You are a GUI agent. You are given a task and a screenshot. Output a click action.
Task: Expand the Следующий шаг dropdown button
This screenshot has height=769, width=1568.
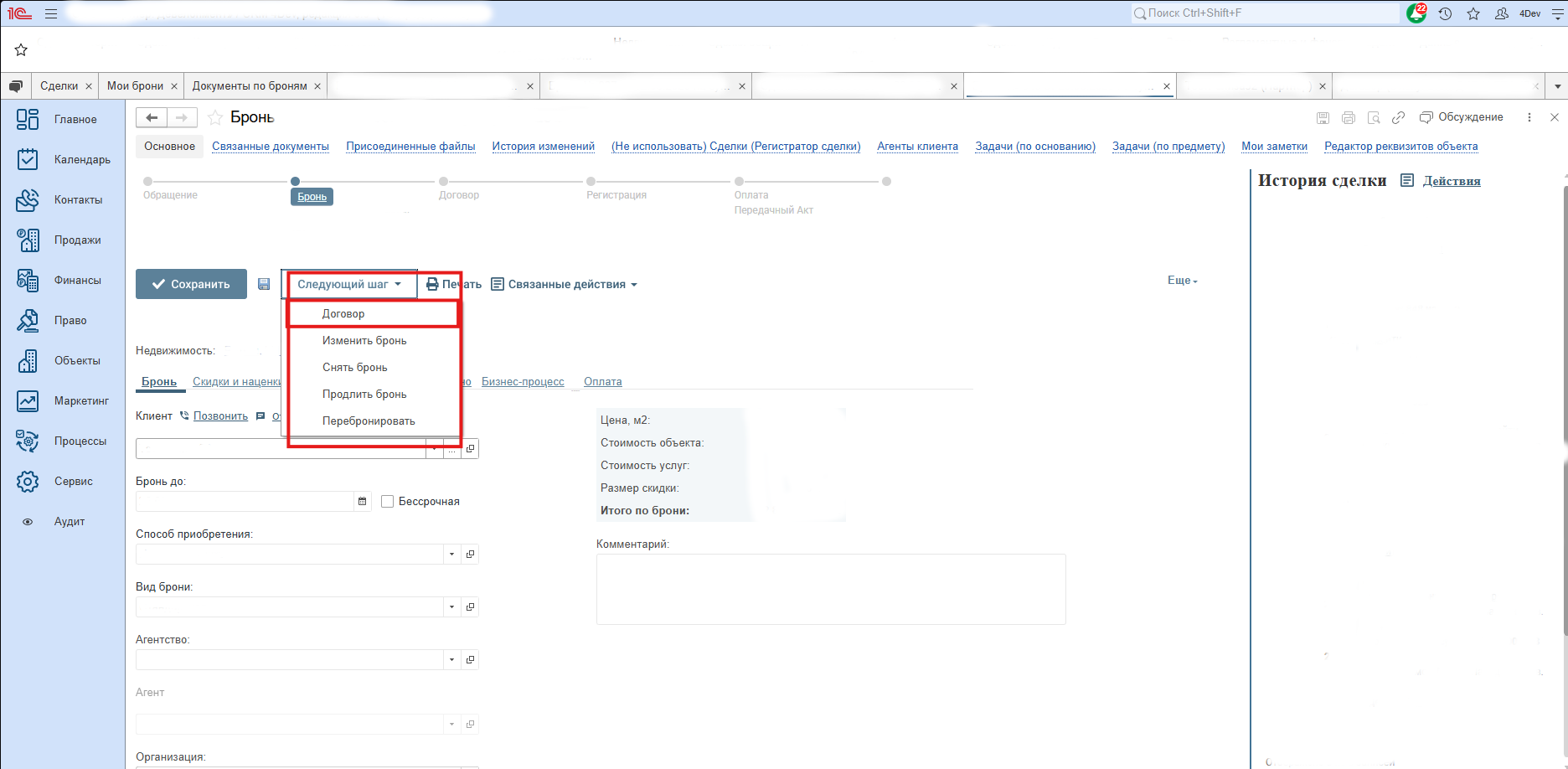[x=349, y=284]
